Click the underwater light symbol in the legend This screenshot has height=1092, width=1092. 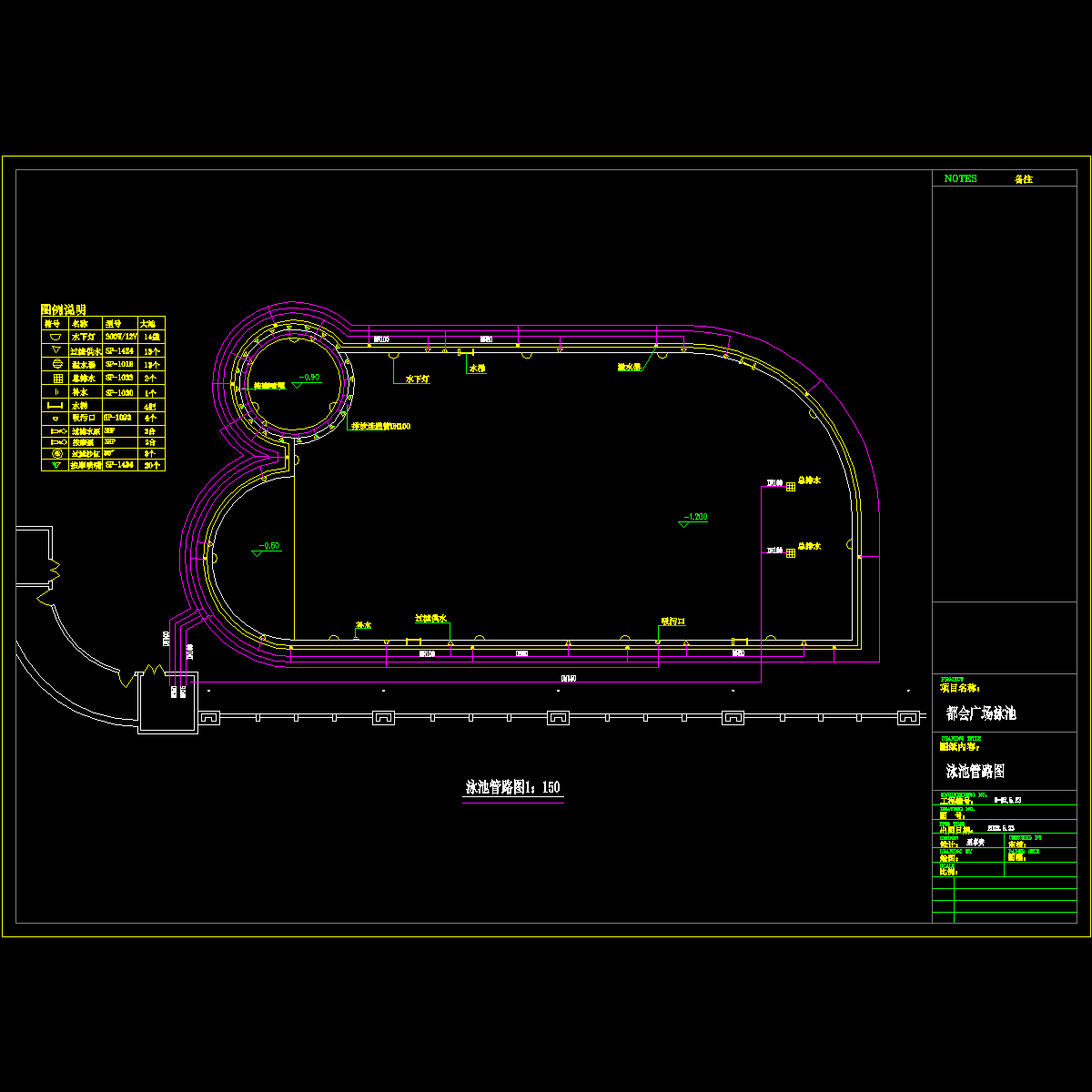55,337
